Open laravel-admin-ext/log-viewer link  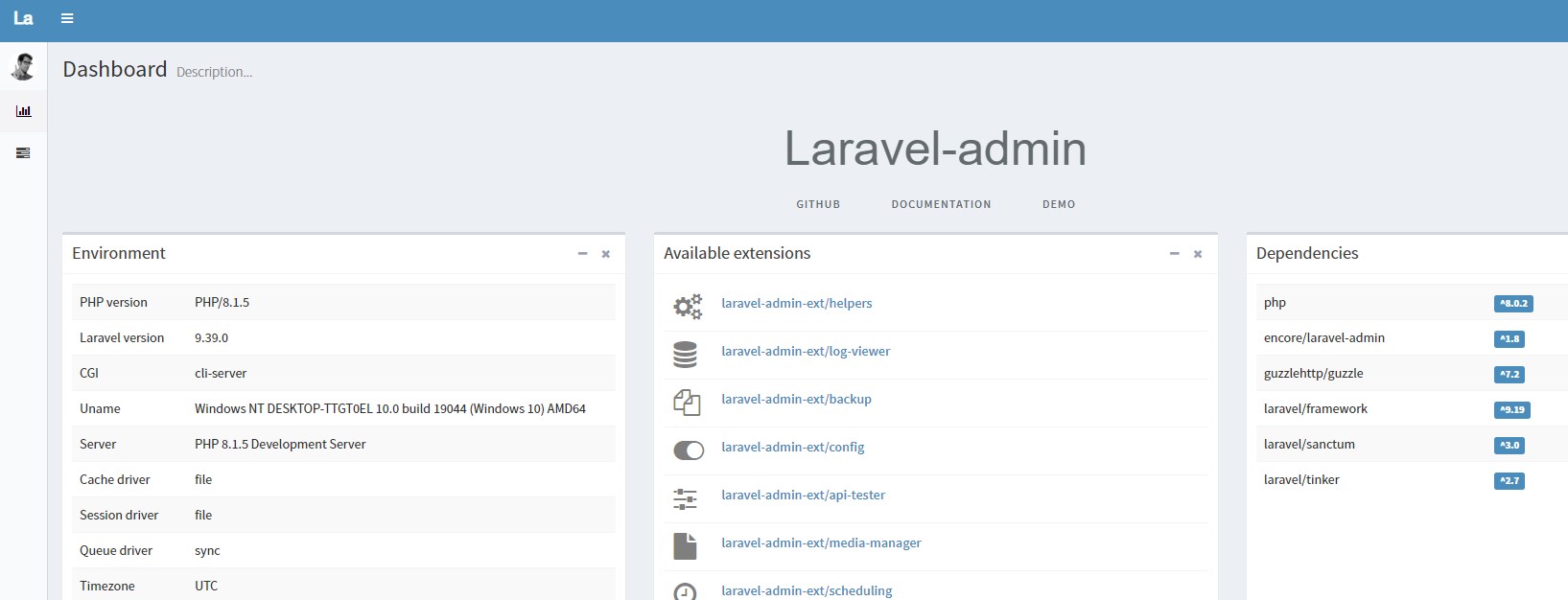[806, 351]
